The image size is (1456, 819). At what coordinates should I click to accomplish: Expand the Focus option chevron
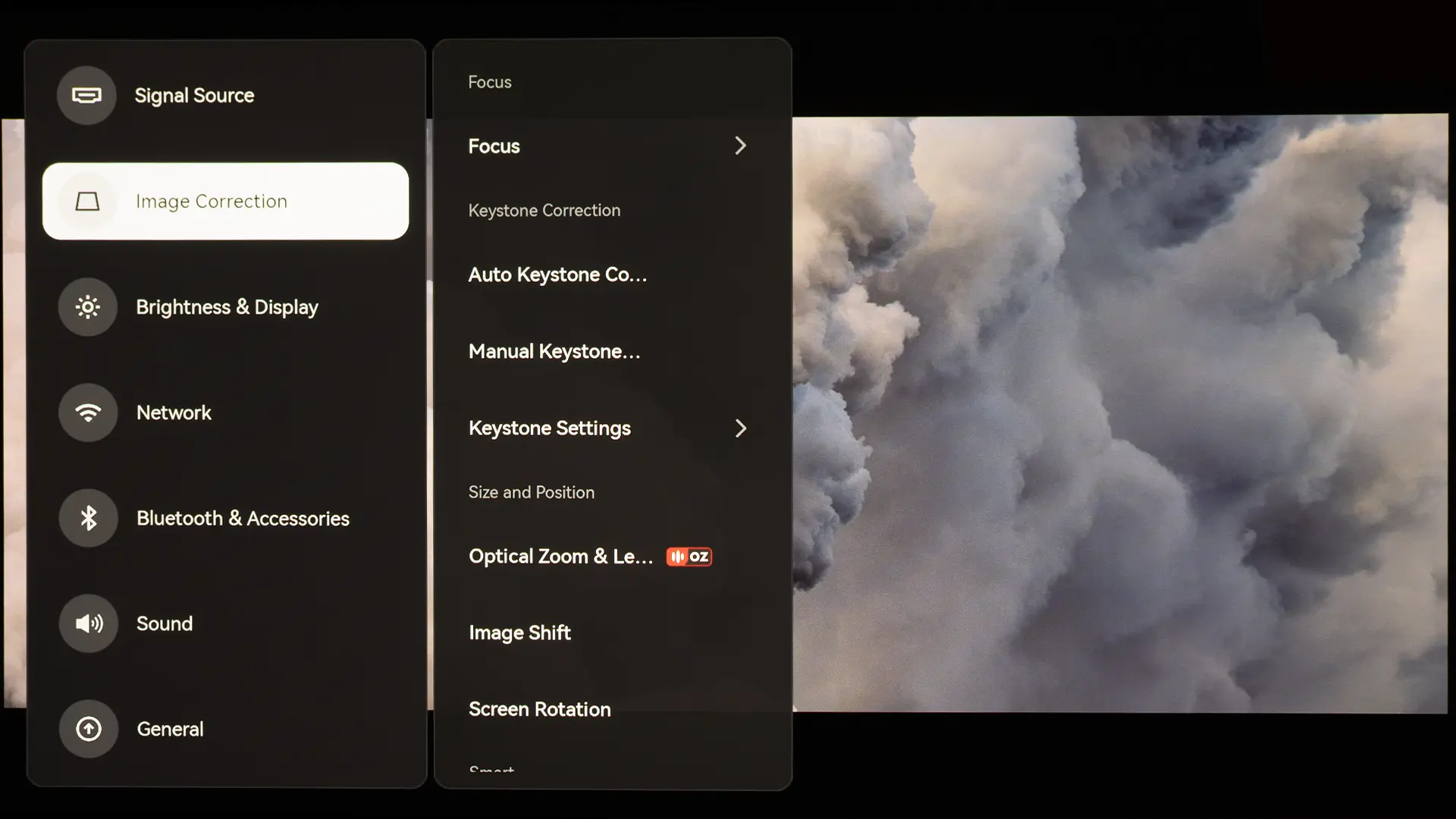[741, 146]
